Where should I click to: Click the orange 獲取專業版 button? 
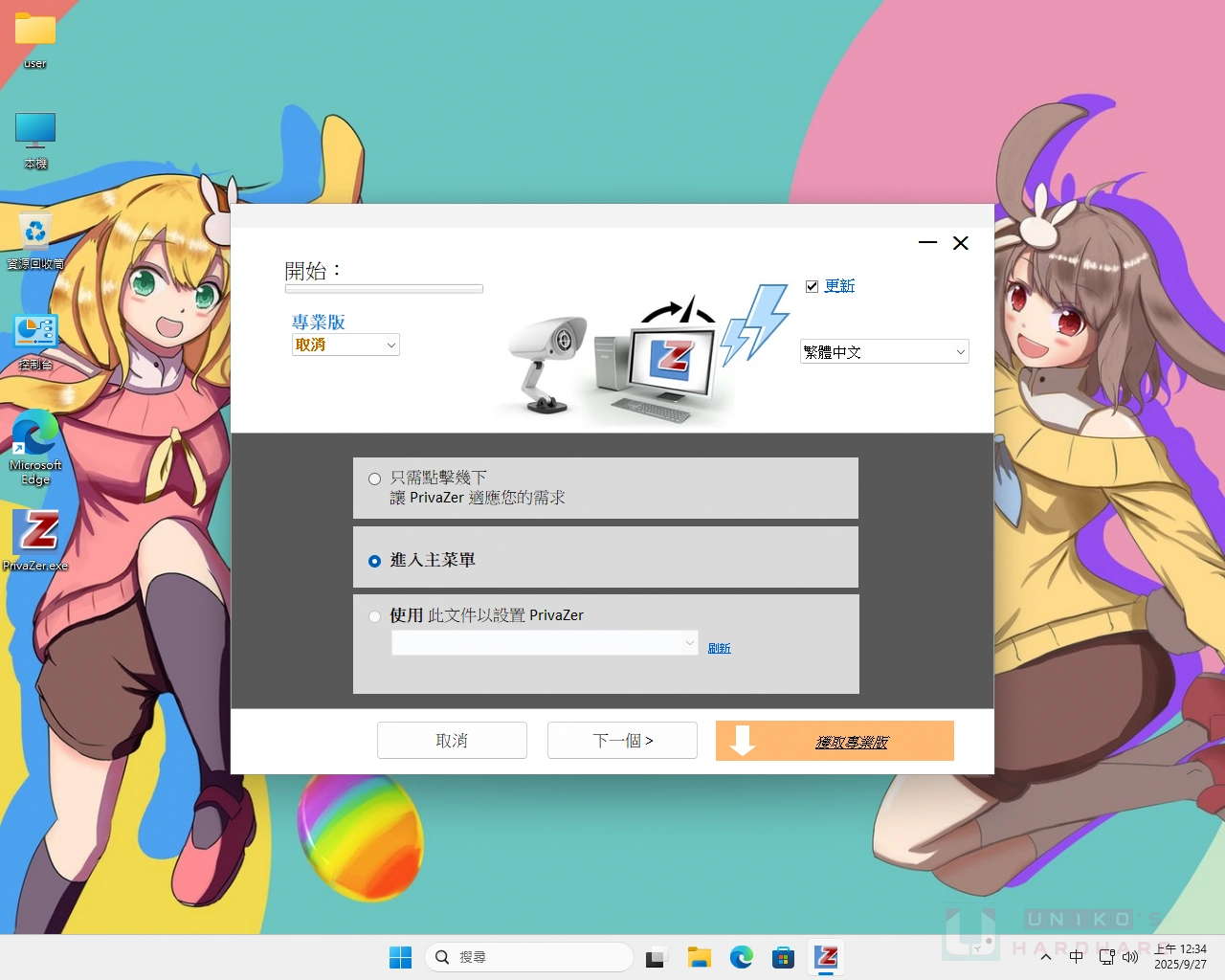(x=835, y=741)
